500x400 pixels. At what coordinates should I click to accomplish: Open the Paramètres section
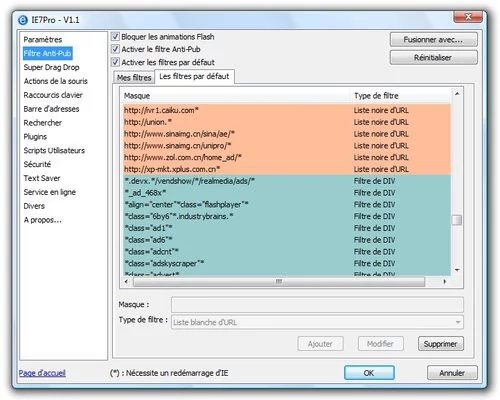pyautogui.click(x=43, y=40)
